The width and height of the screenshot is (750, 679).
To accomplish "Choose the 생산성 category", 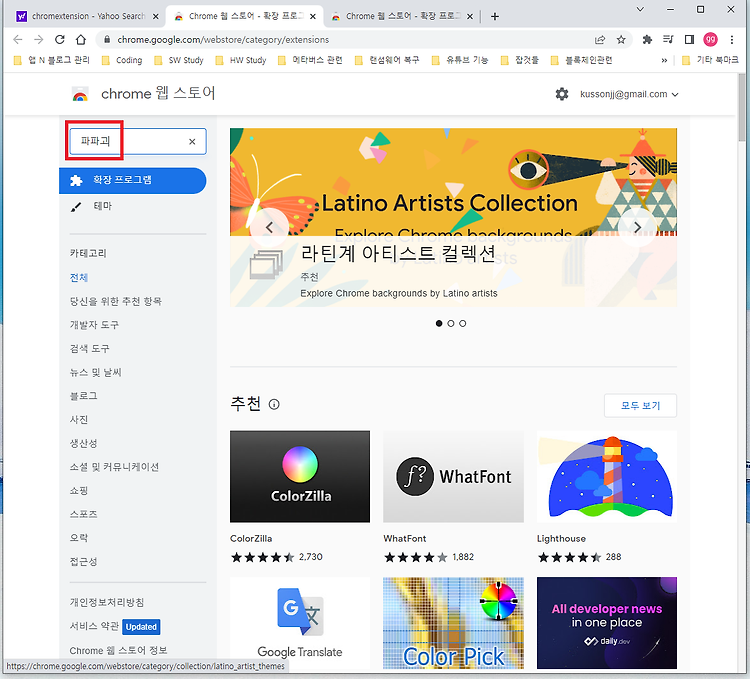I will 84,443.
